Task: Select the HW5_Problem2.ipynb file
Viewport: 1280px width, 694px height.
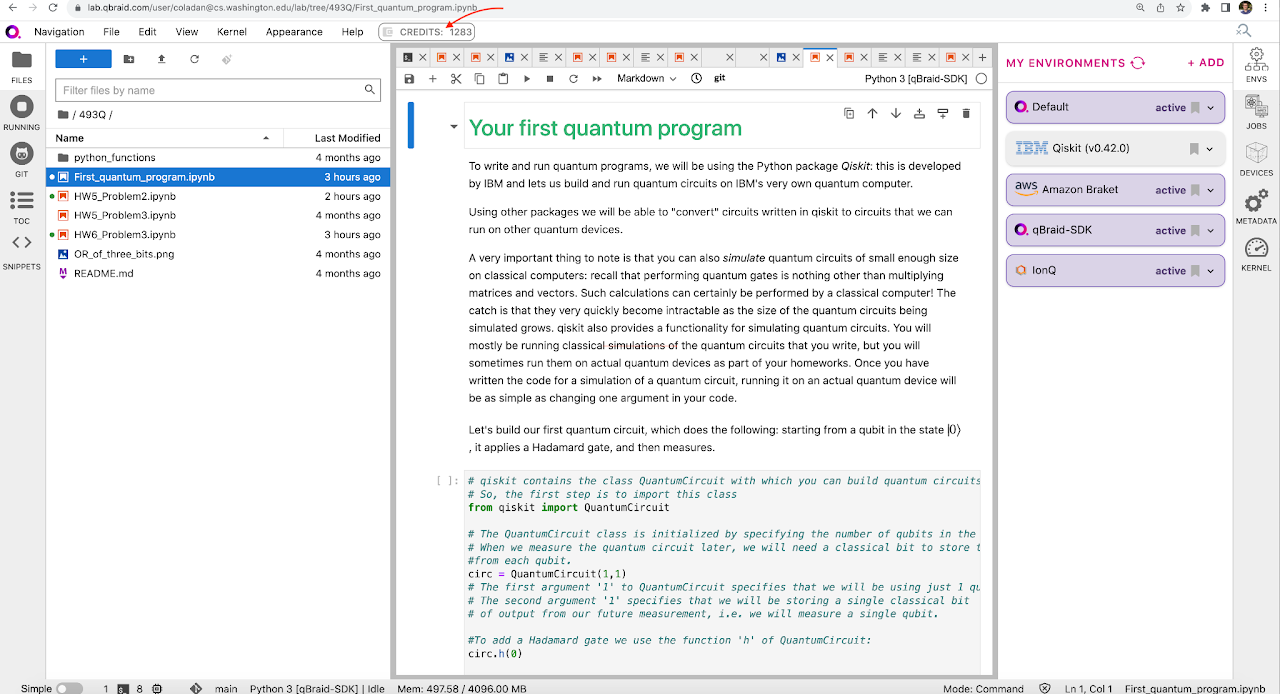Action: tap(218, 196)
